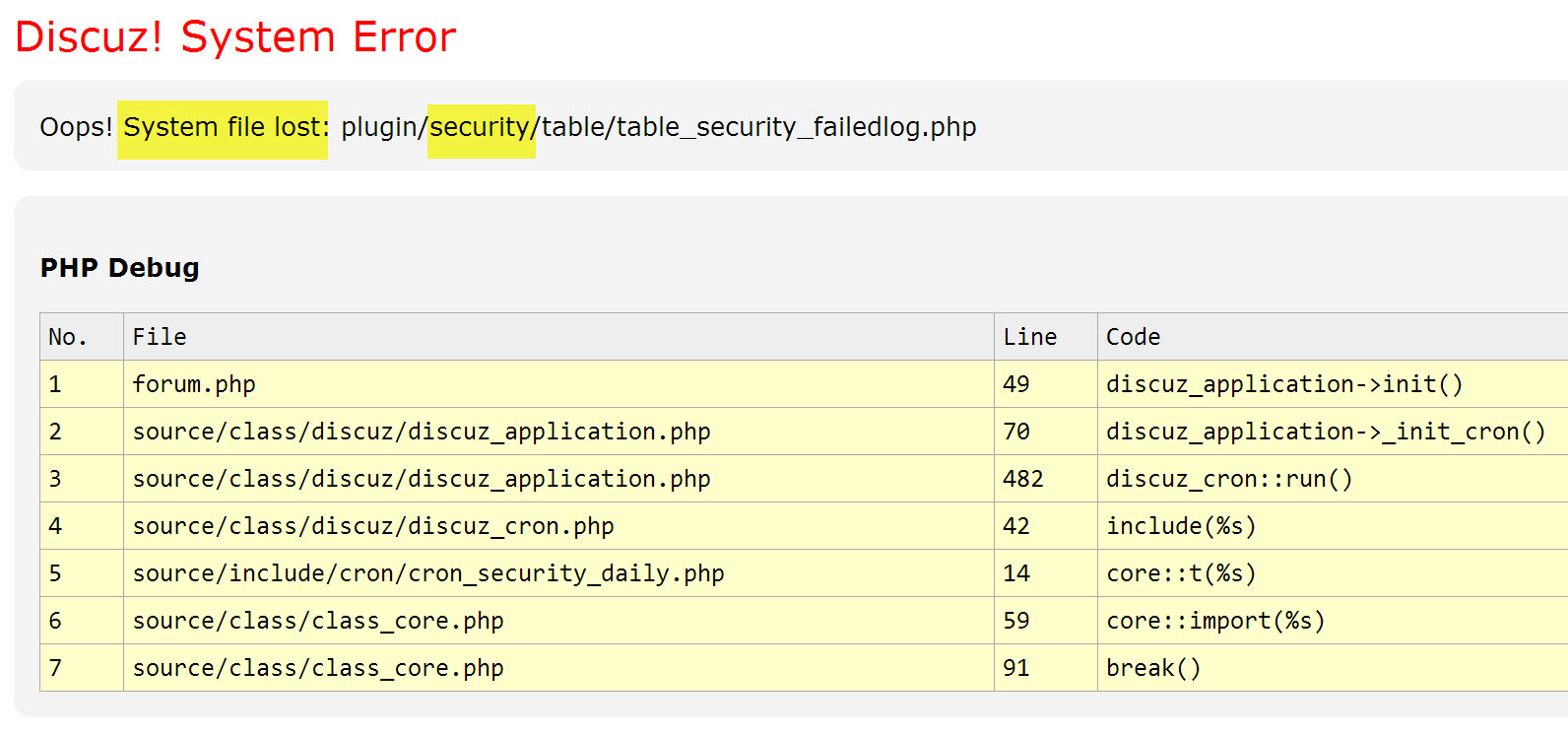1568x735 pixels.
Task: Click line number 14
Action: click(1016, 573)
